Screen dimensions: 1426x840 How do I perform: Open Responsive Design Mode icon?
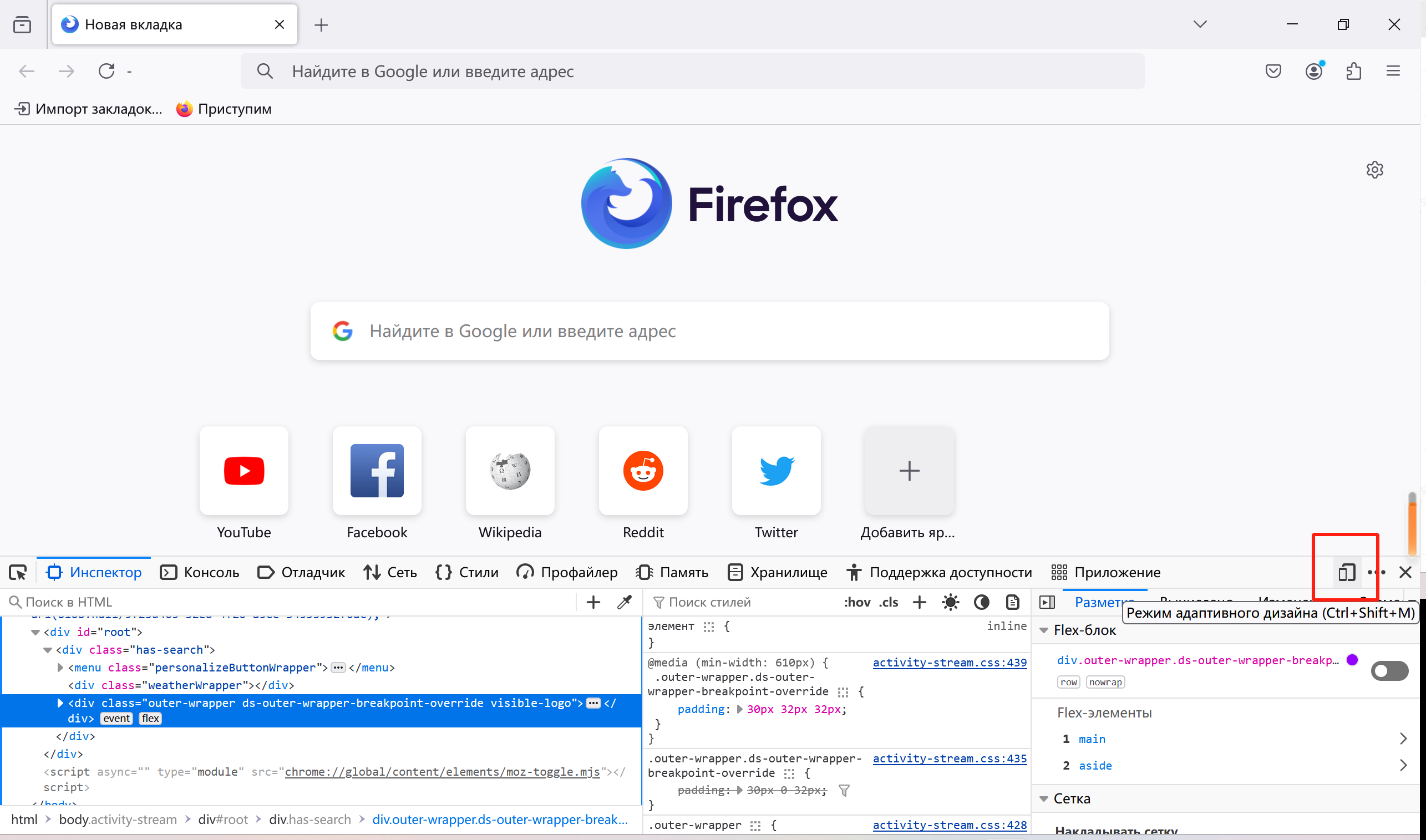pyautogui.click(x=1346, y=572)
